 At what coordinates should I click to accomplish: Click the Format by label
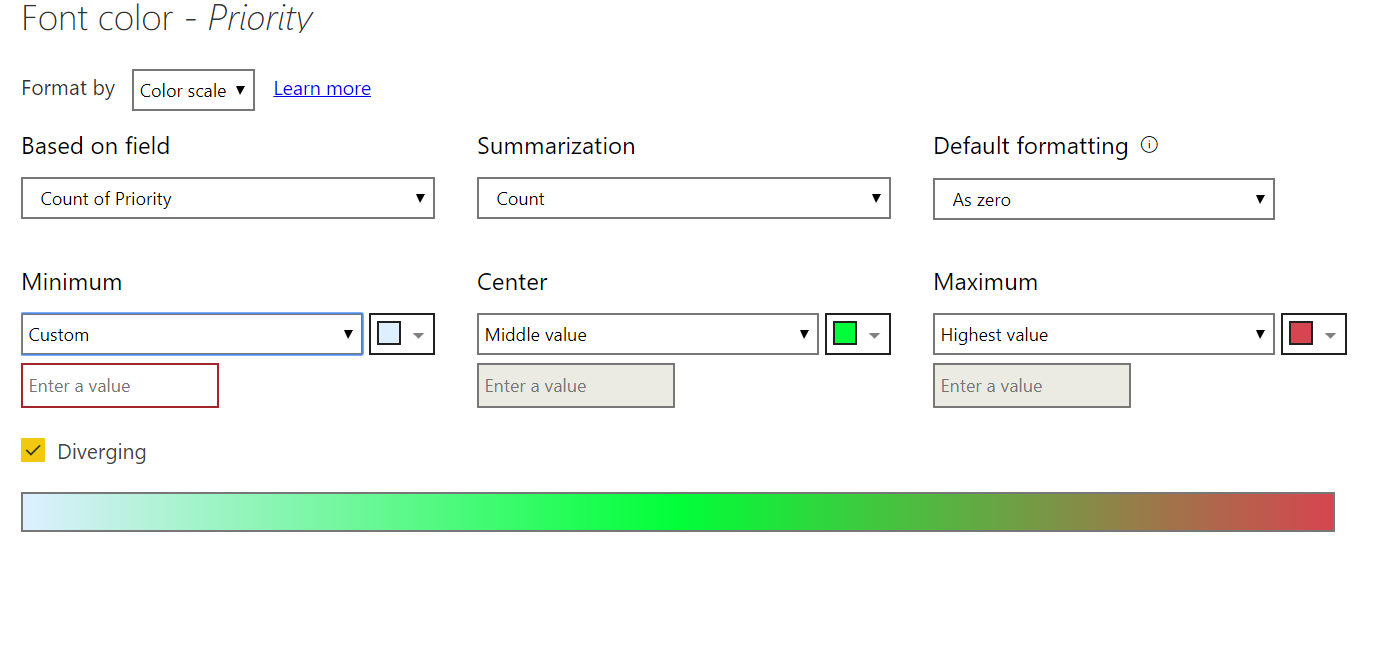coord(68,88)
